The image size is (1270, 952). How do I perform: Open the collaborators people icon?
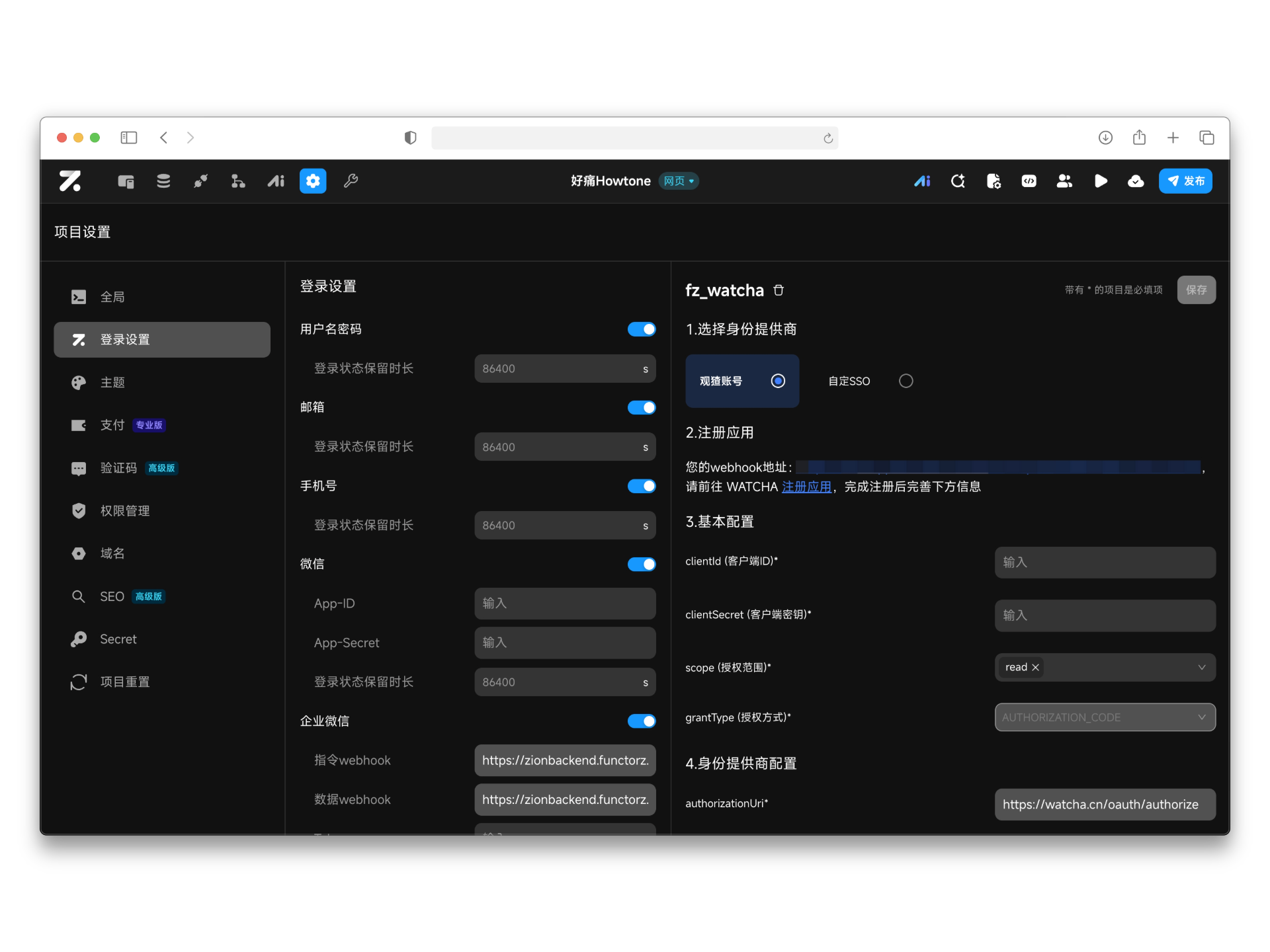pyautogui.click(x=1064, y=181)
